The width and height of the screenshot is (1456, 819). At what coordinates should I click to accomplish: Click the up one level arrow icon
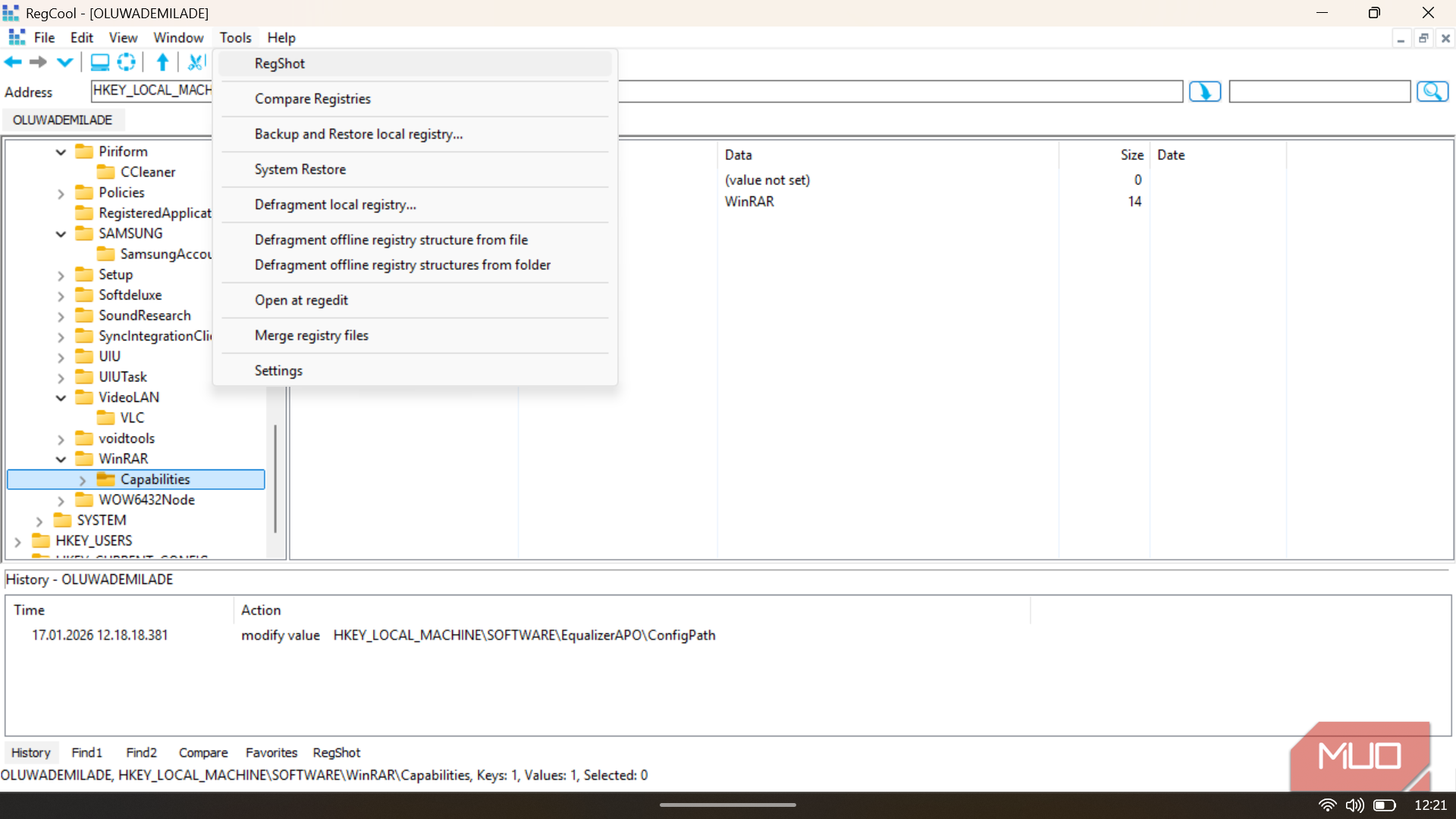click(x=162, y=62)
